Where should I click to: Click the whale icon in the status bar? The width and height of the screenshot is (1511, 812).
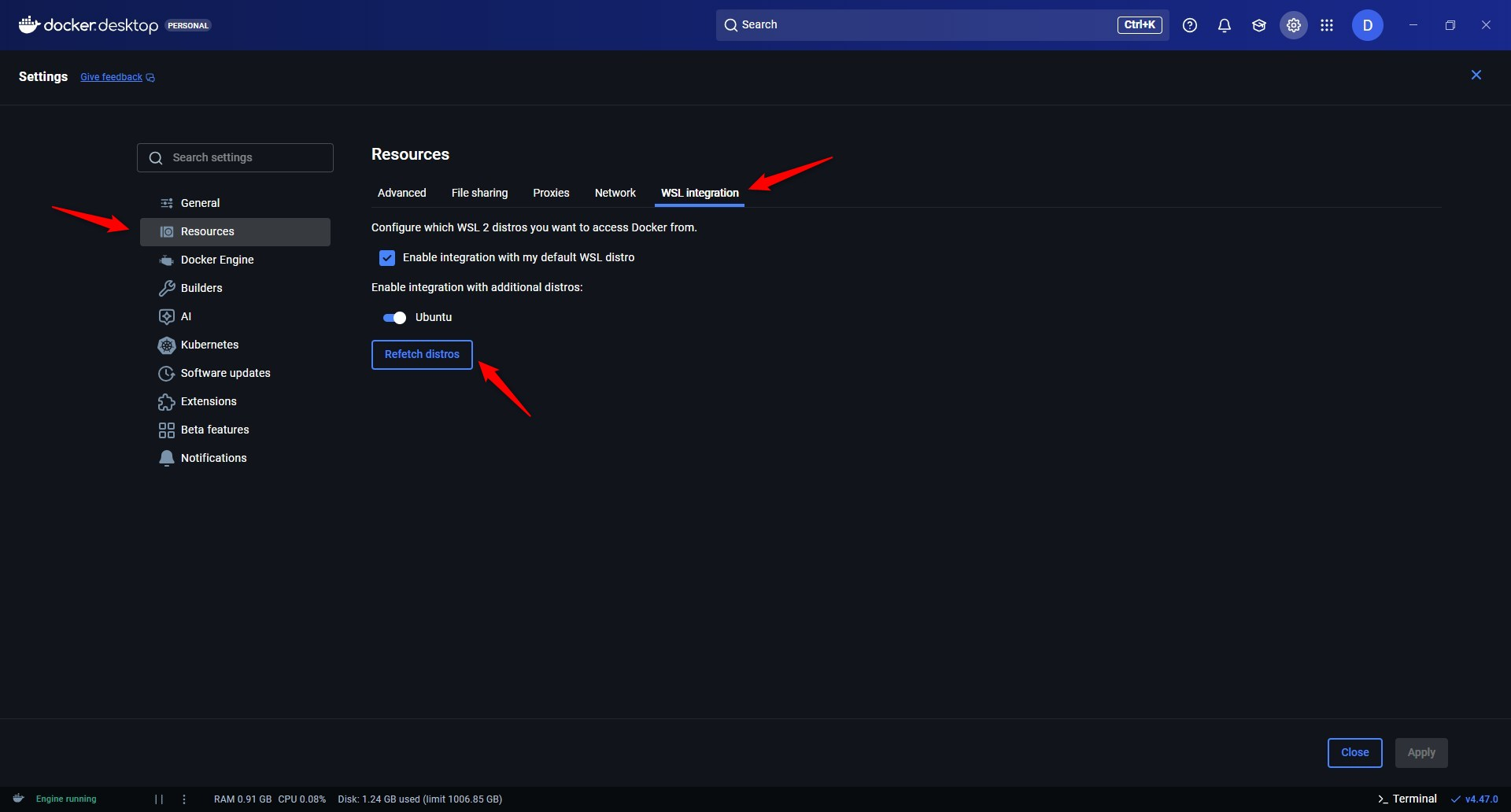pos(19,799)
